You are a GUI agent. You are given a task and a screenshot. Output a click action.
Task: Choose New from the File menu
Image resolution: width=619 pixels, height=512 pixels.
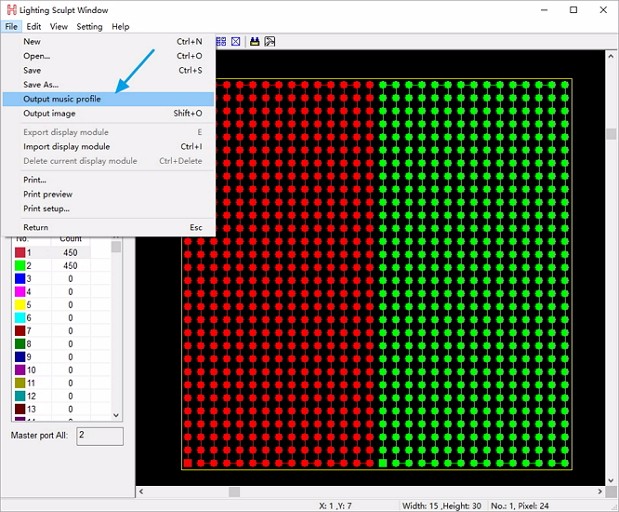point(108,41)
